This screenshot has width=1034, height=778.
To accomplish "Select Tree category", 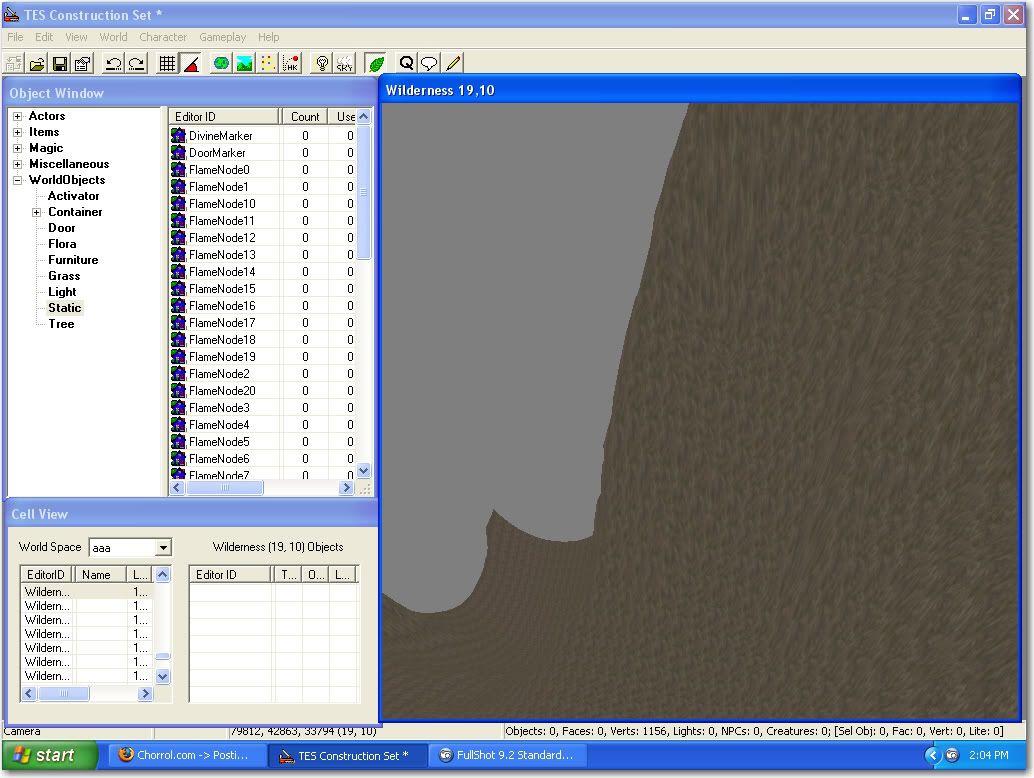I will click(61, 324).
